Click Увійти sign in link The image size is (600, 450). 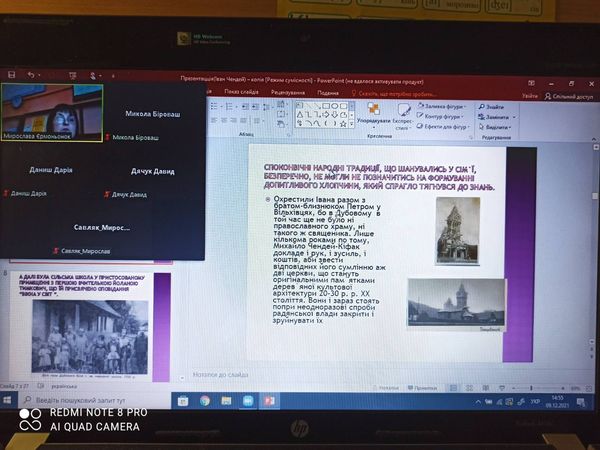pyautogui.click(x=530, y=96)
